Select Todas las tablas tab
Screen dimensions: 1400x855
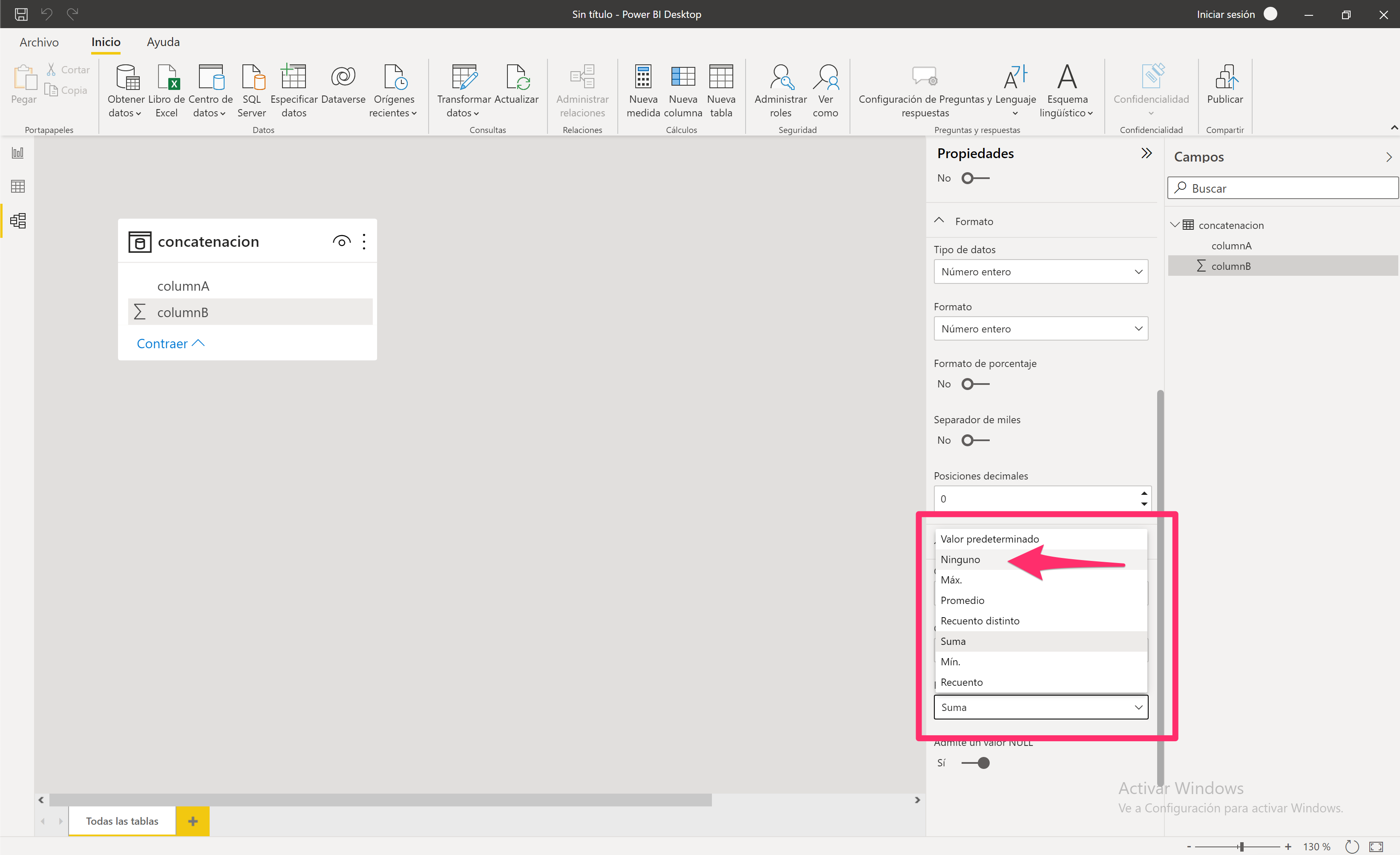[122, 821]
